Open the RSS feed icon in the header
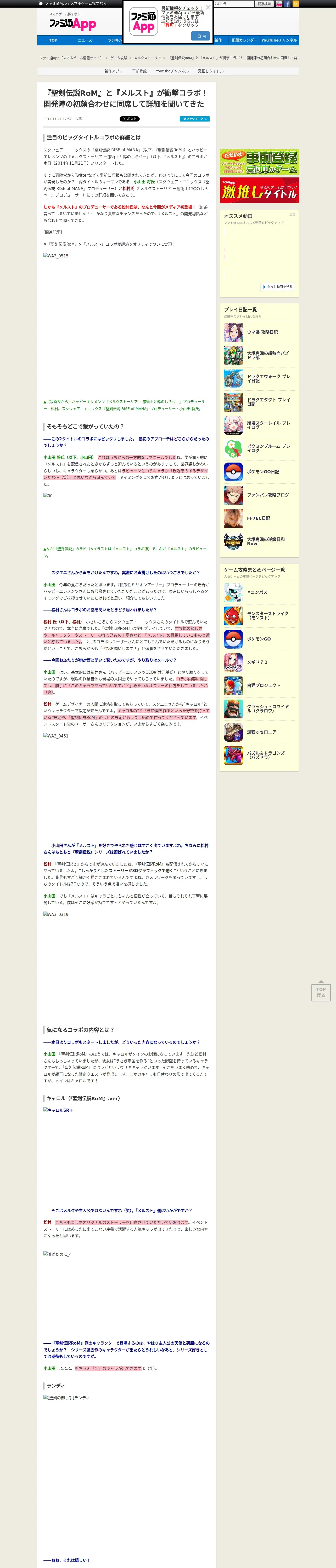The height and width of the screenshot is (1568, 336). point(296,4)
